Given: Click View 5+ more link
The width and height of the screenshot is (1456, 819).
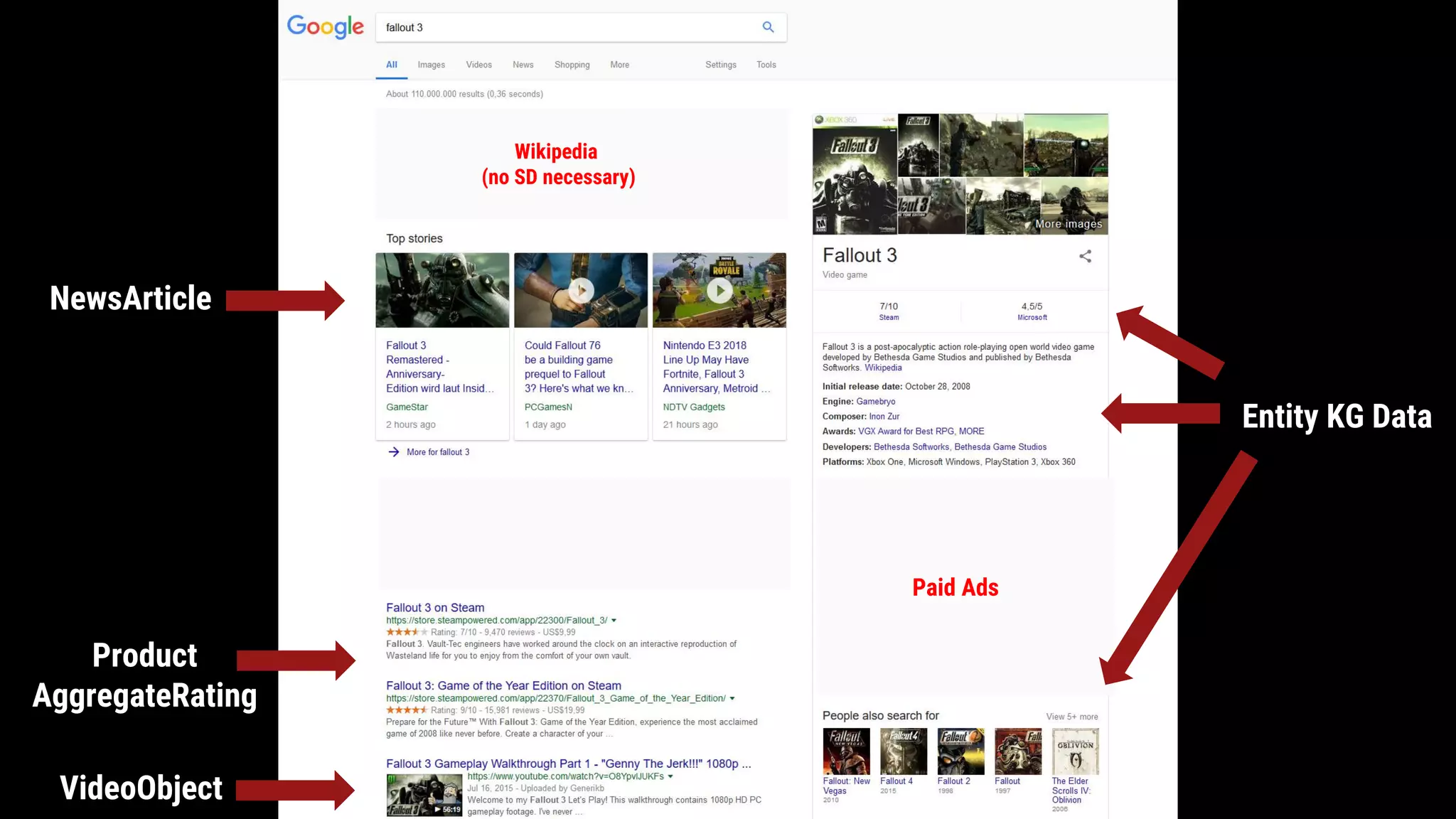Looking at the screenshot, I should [x=1071, y=717].
